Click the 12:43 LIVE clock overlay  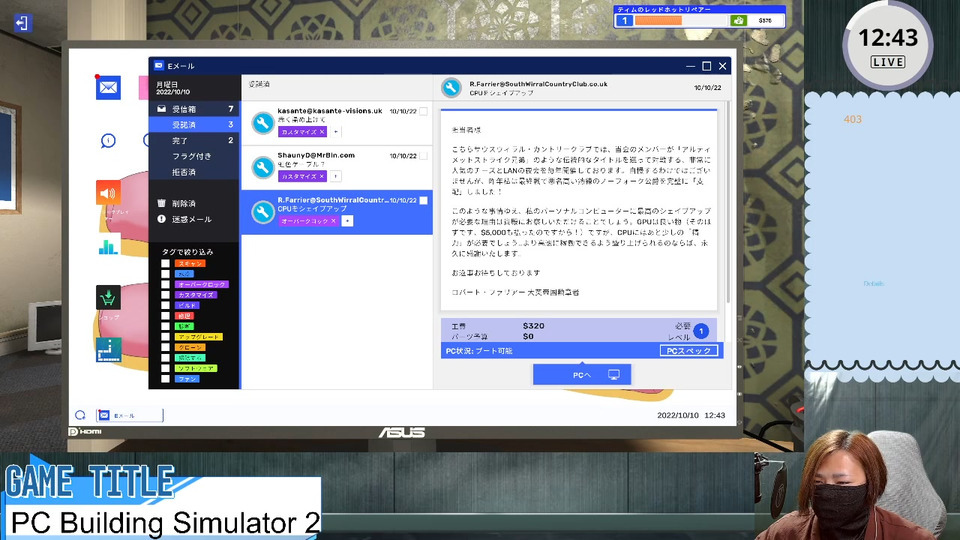(x=888, y=46)
